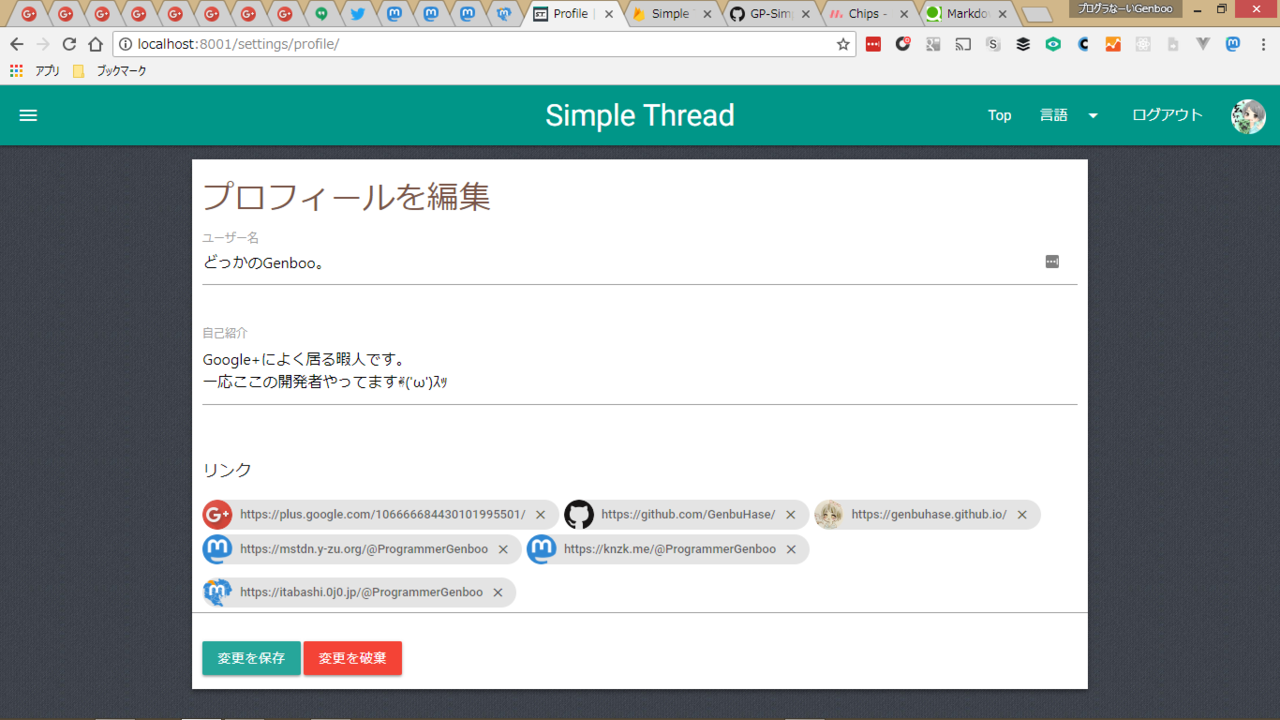Click the ログアウト logout link

pos(1166,116)
